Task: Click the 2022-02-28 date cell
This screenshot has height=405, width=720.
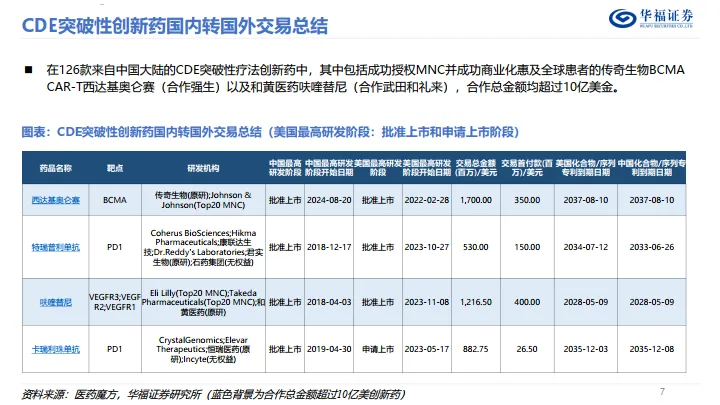Action: point(427,200)
